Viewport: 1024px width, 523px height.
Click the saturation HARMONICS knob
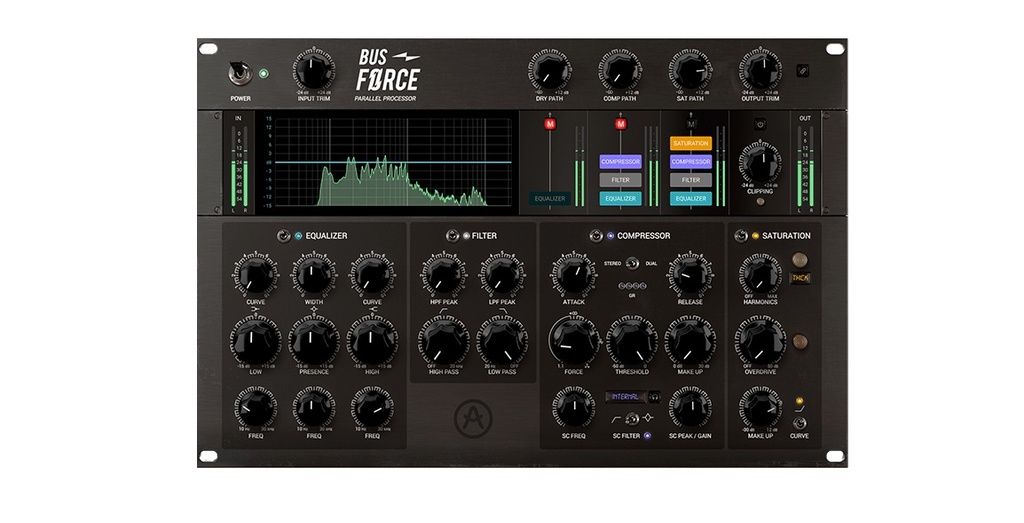point(760,275)
